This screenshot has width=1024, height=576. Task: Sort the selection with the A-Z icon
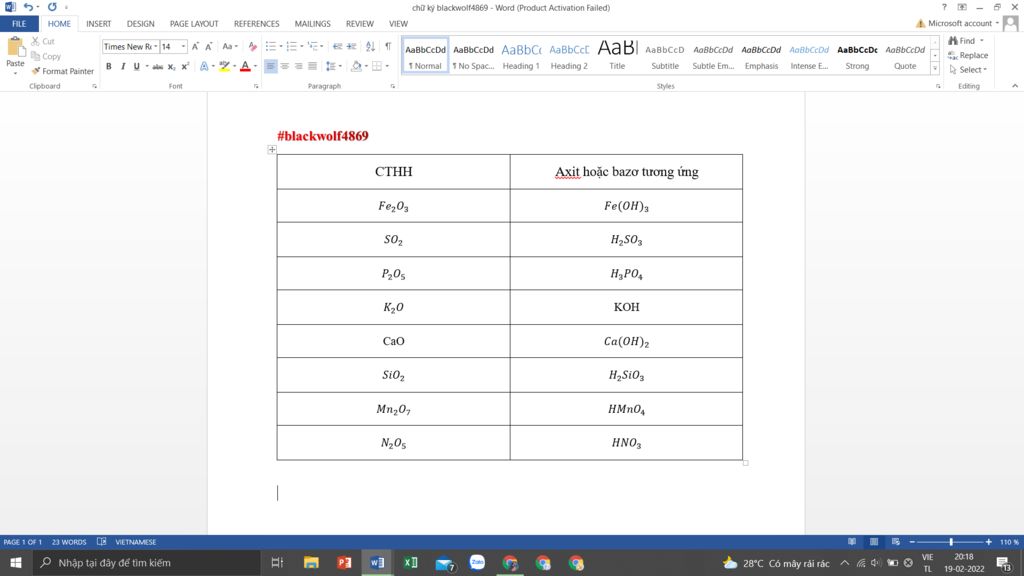tap(370, 46)
